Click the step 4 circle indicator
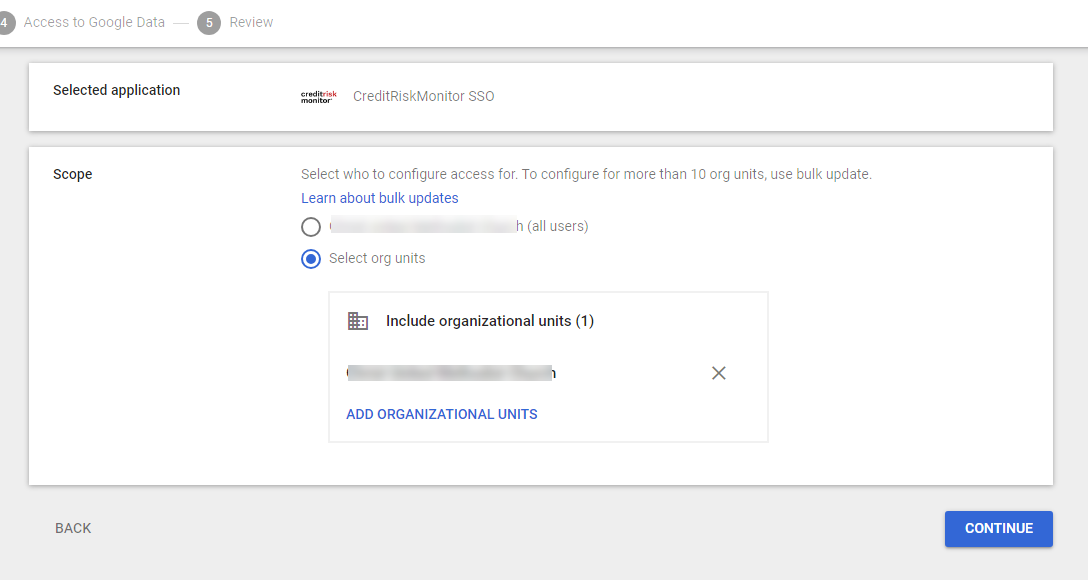This screenshot has height=580, width=1088. (5, 23)
